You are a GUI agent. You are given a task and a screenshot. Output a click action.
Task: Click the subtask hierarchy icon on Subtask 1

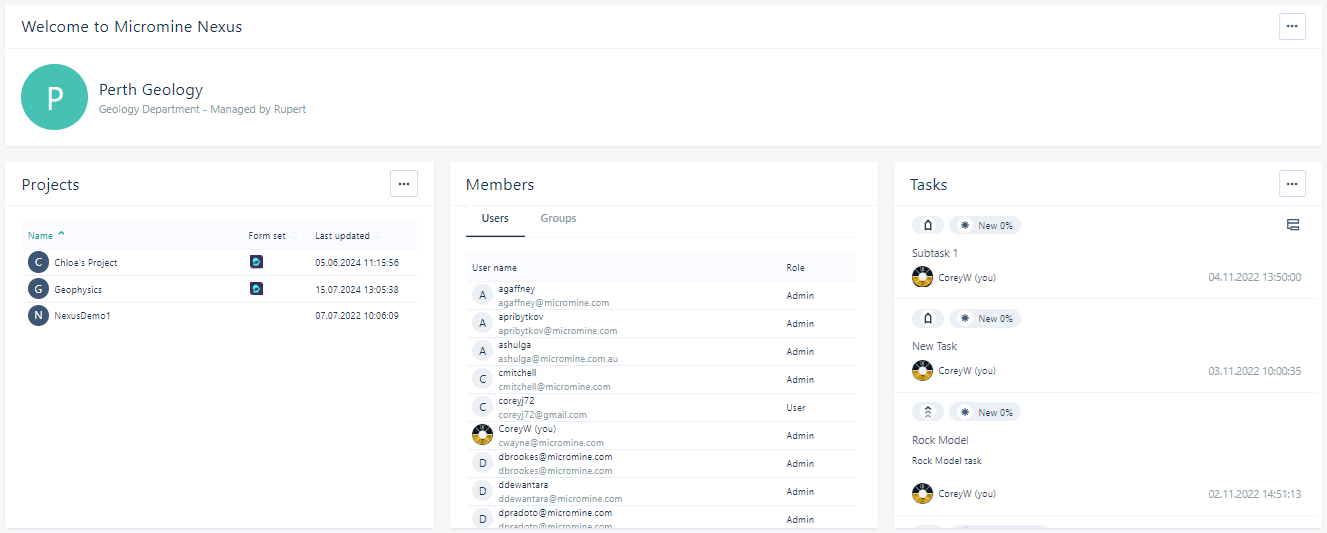(1292, 225)
